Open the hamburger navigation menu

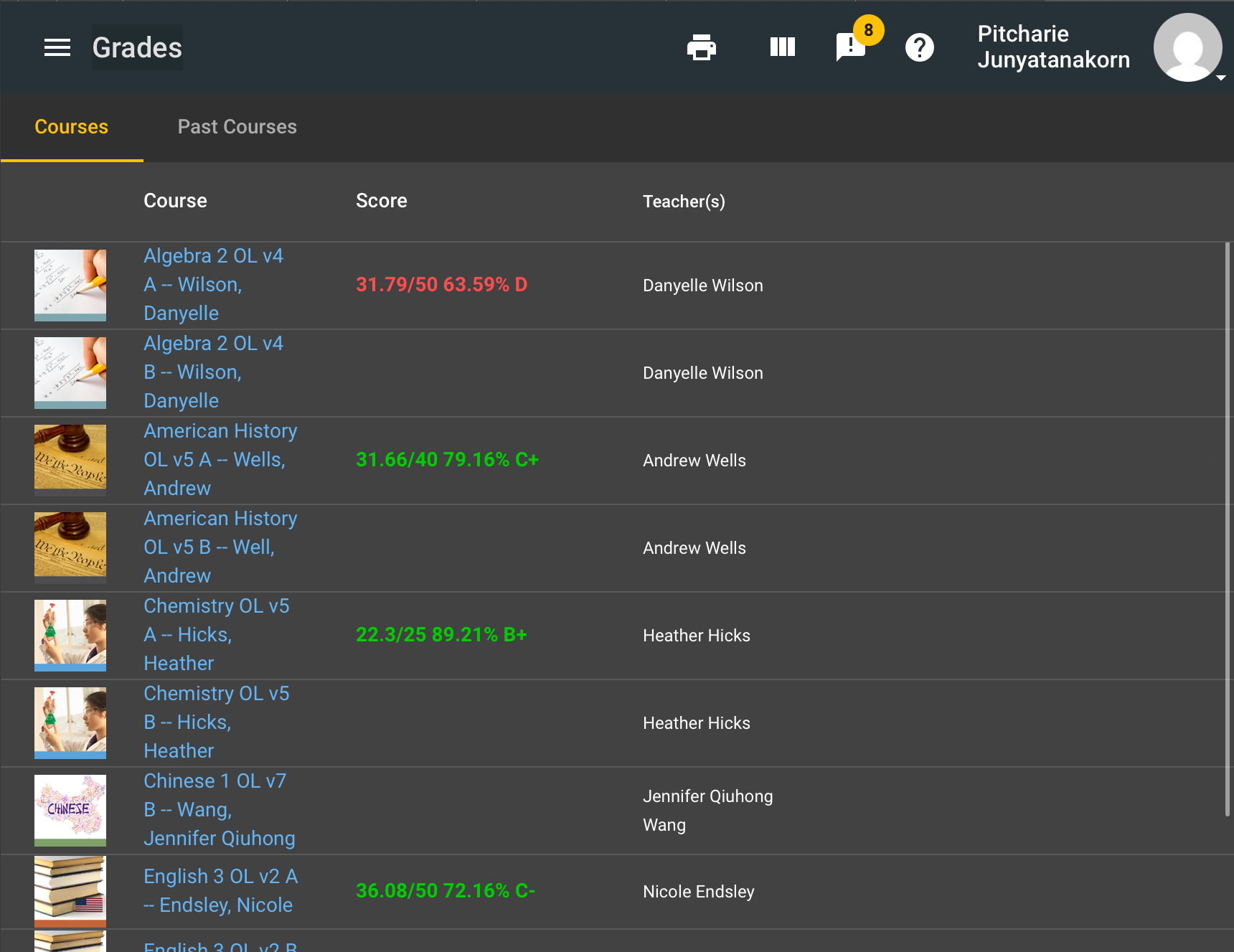57,47
